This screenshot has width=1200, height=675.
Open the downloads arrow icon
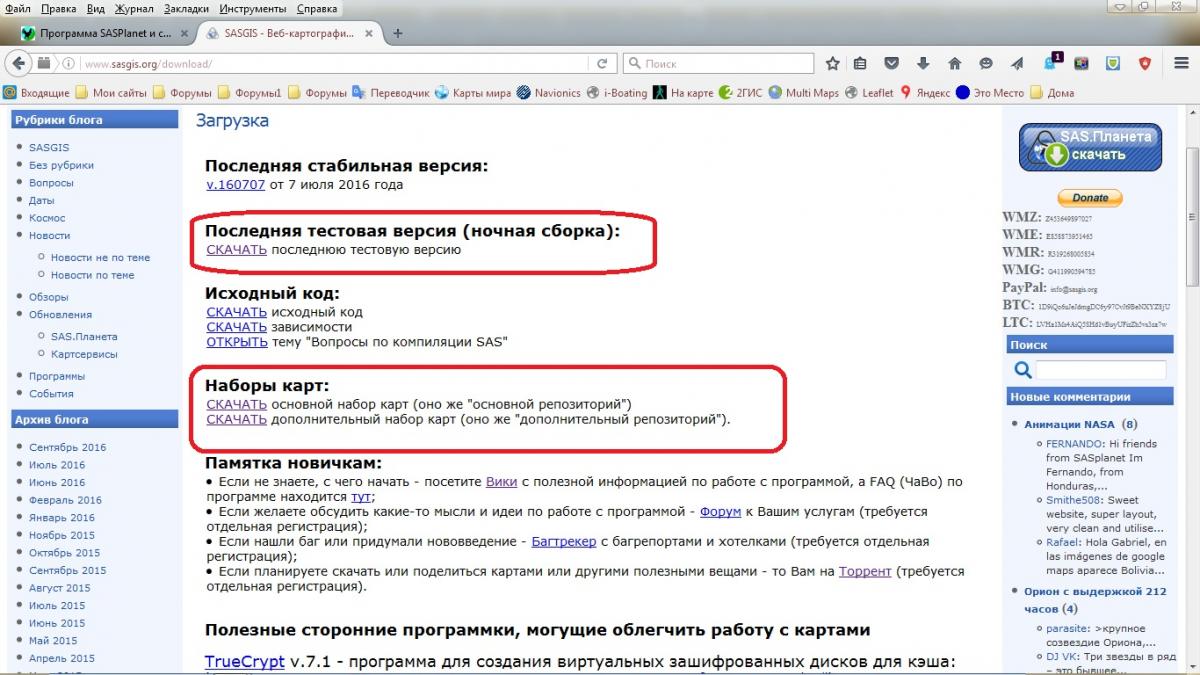point(923,63)
